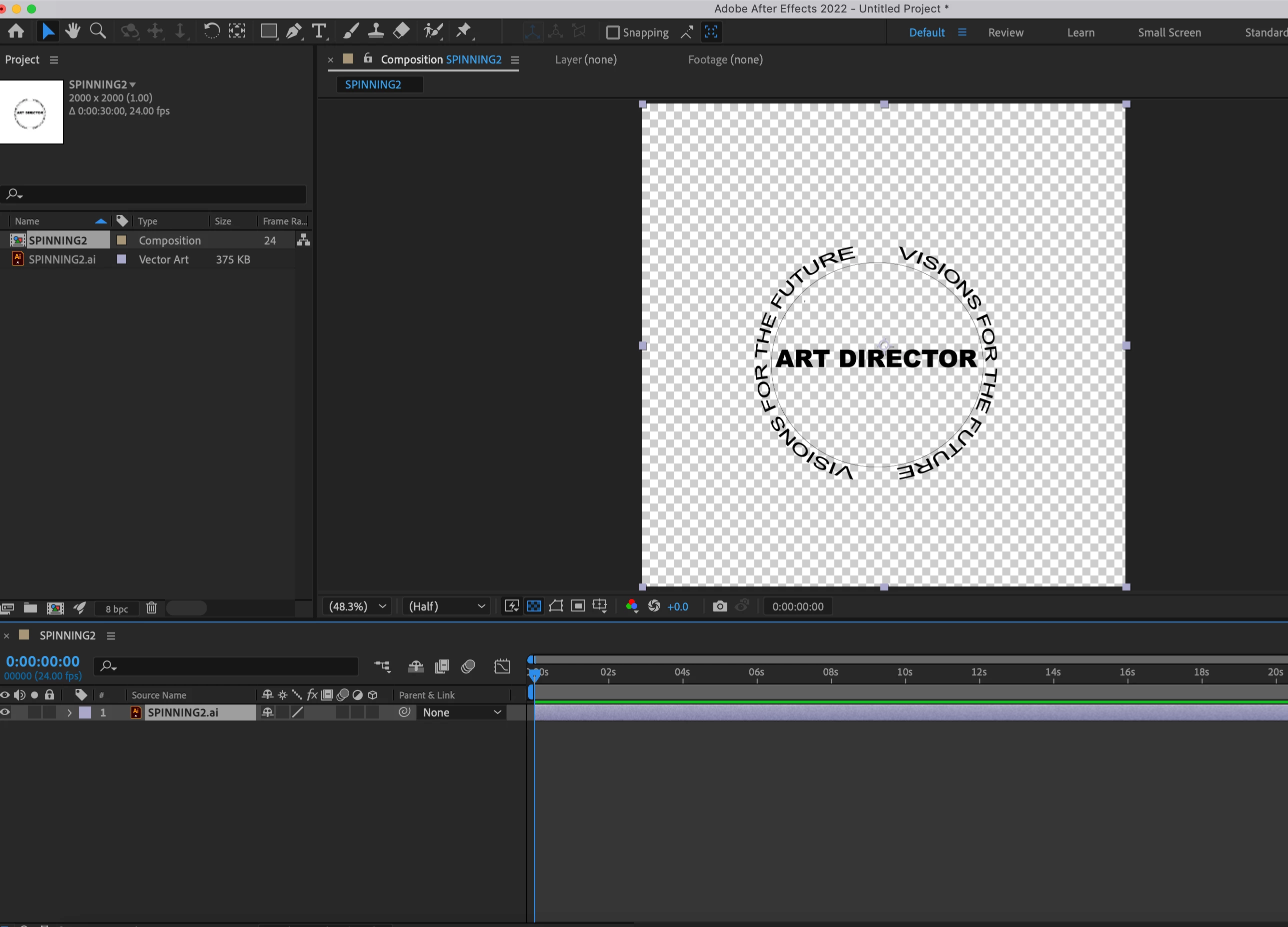Click the Delete trash icon in Project panel

pos(151,608)
